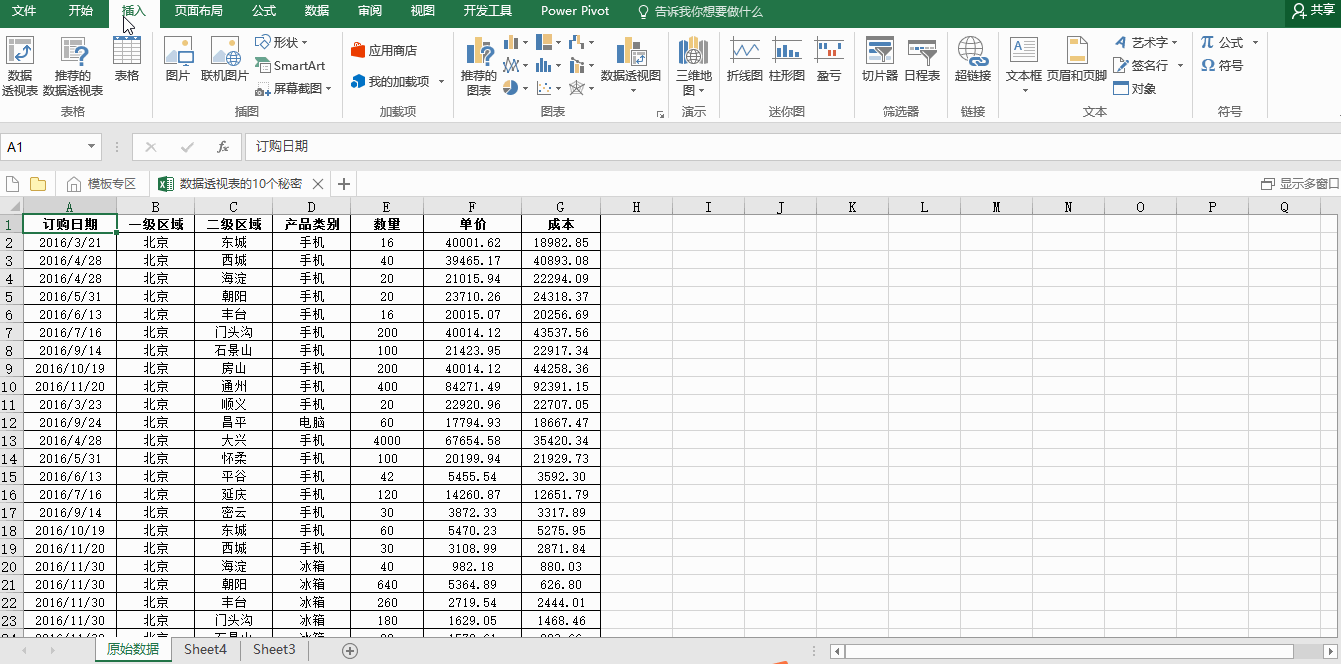
Task: Insert a Win/Loss sparkline (盈亏)
Action: click(x=829, y=60)
